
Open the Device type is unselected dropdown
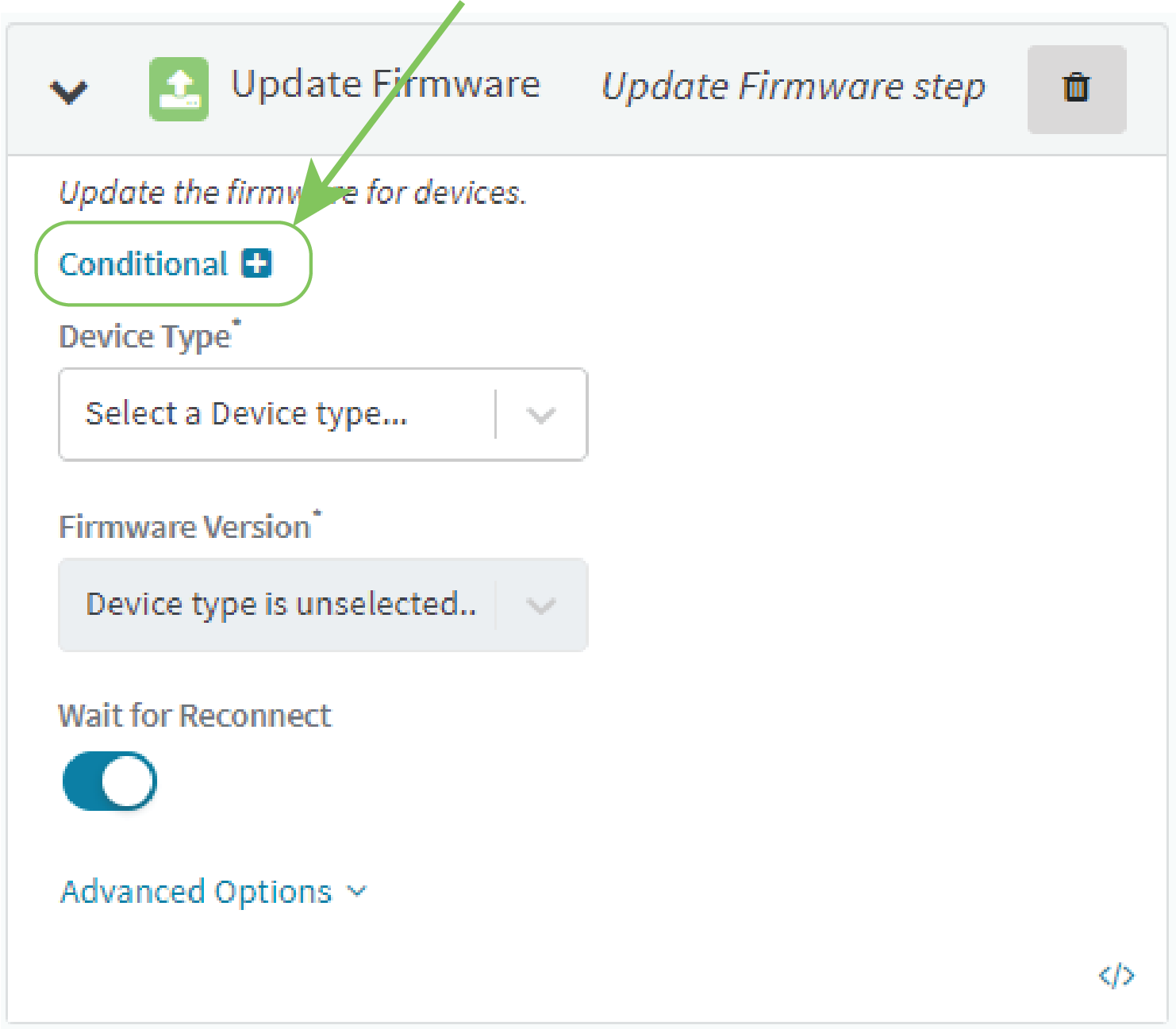tap(323, 605)
